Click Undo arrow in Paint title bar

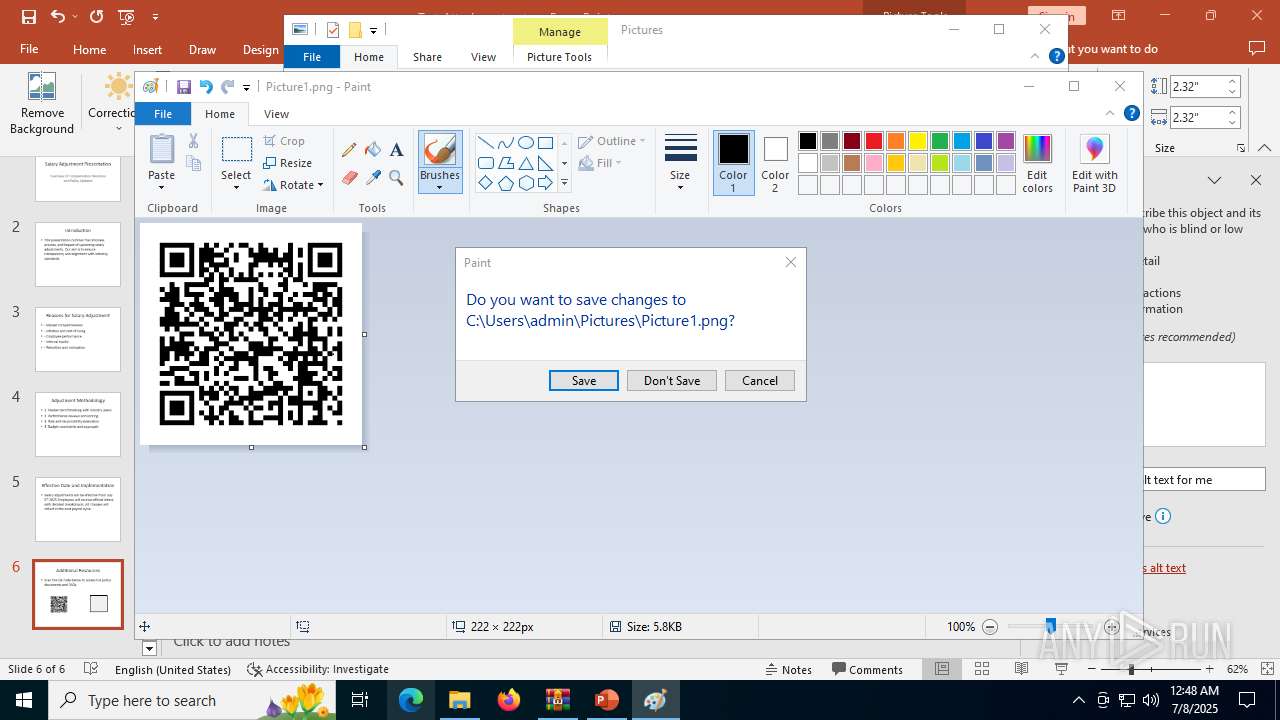pyautogui.click(x=206, y=87)
